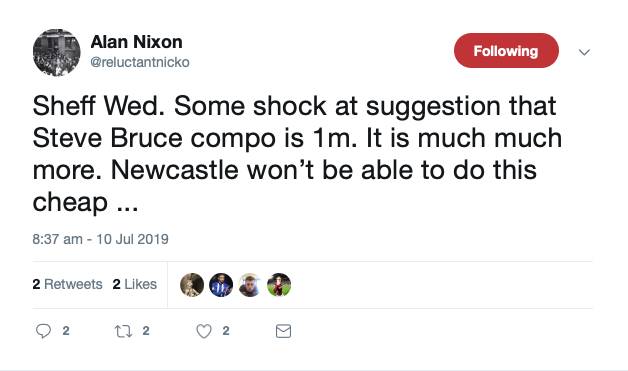The height and width of the screenshot is (371, 628).
Task: Open Alan Nixon's profile picture
Action: (x=56, y=52)
